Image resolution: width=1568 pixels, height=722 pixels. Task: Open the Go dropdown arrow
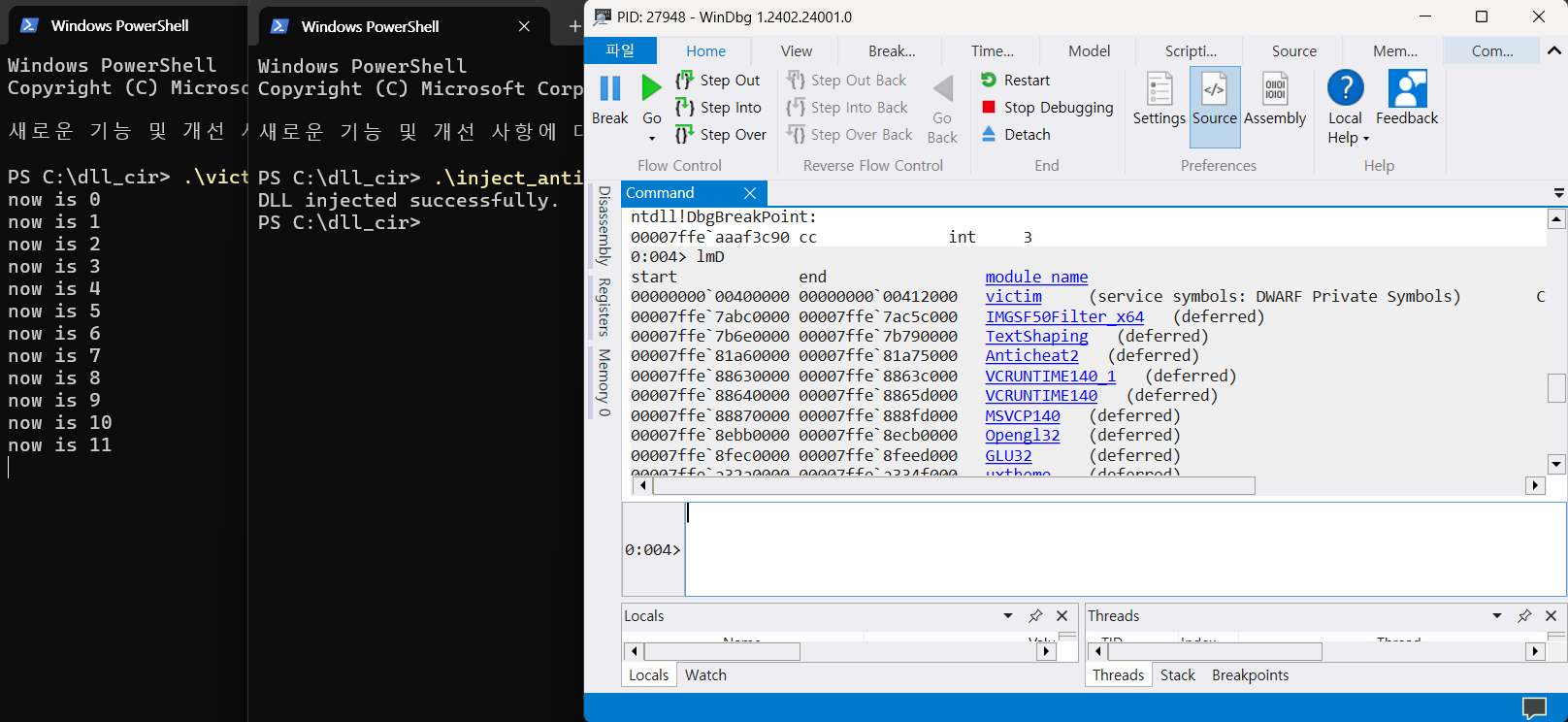pyautogui.click(x=652, y=139)
